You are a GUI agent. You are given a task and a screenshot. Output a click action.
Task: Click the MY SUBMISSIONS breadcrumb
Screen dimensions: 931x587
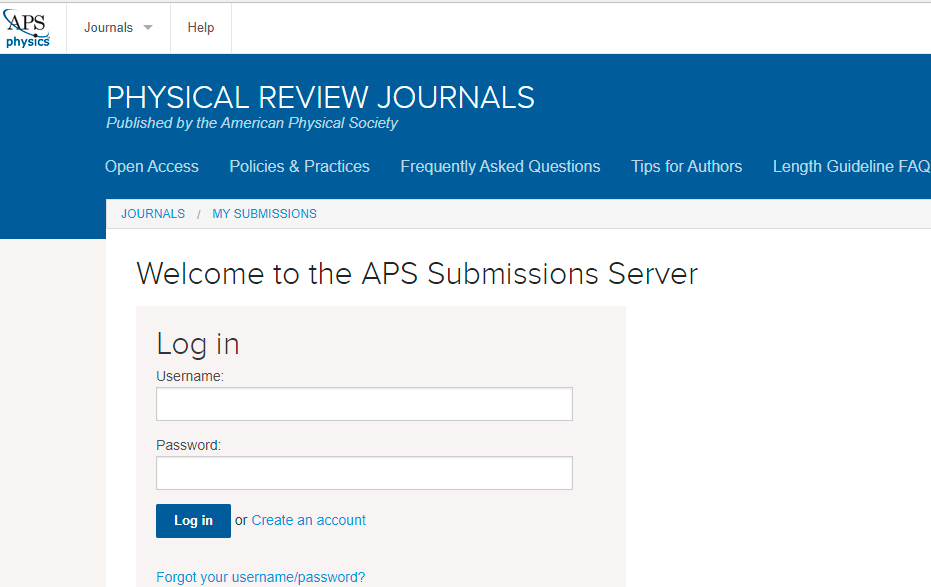(264, 214)
